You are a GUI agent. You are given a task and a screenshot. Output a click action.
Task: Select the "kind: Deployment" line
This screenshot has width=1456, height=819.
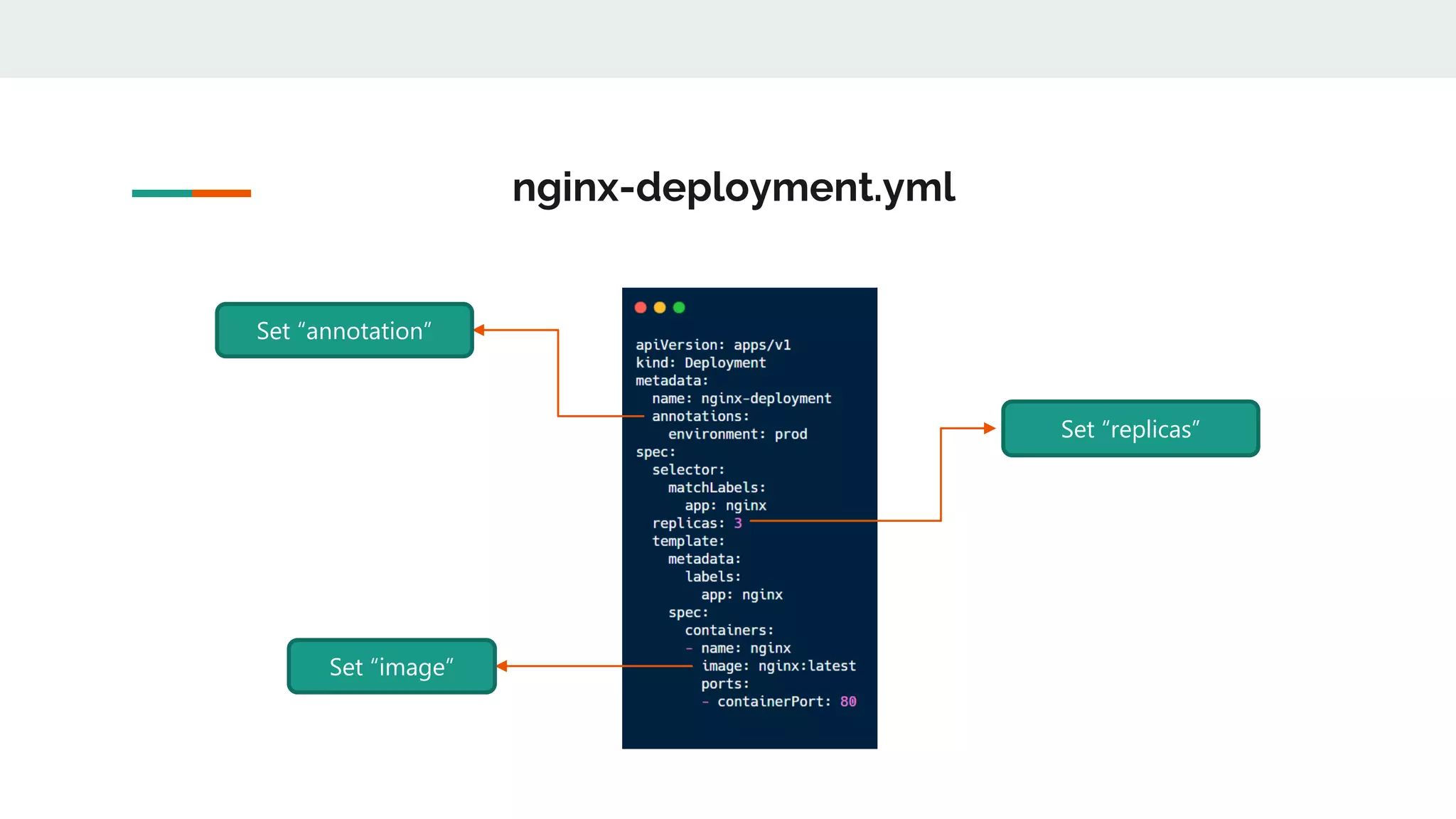(x=701, y=363)
